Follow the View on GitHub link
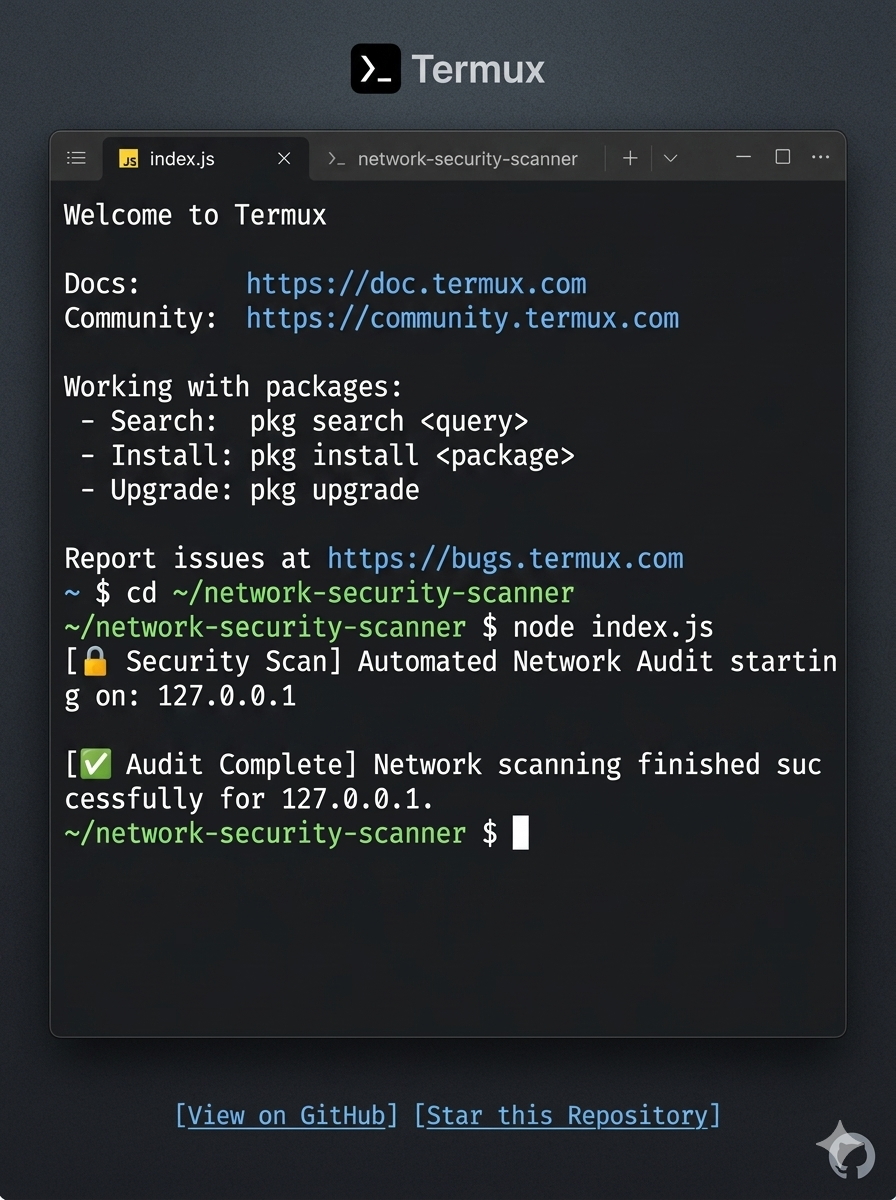 287,1115
